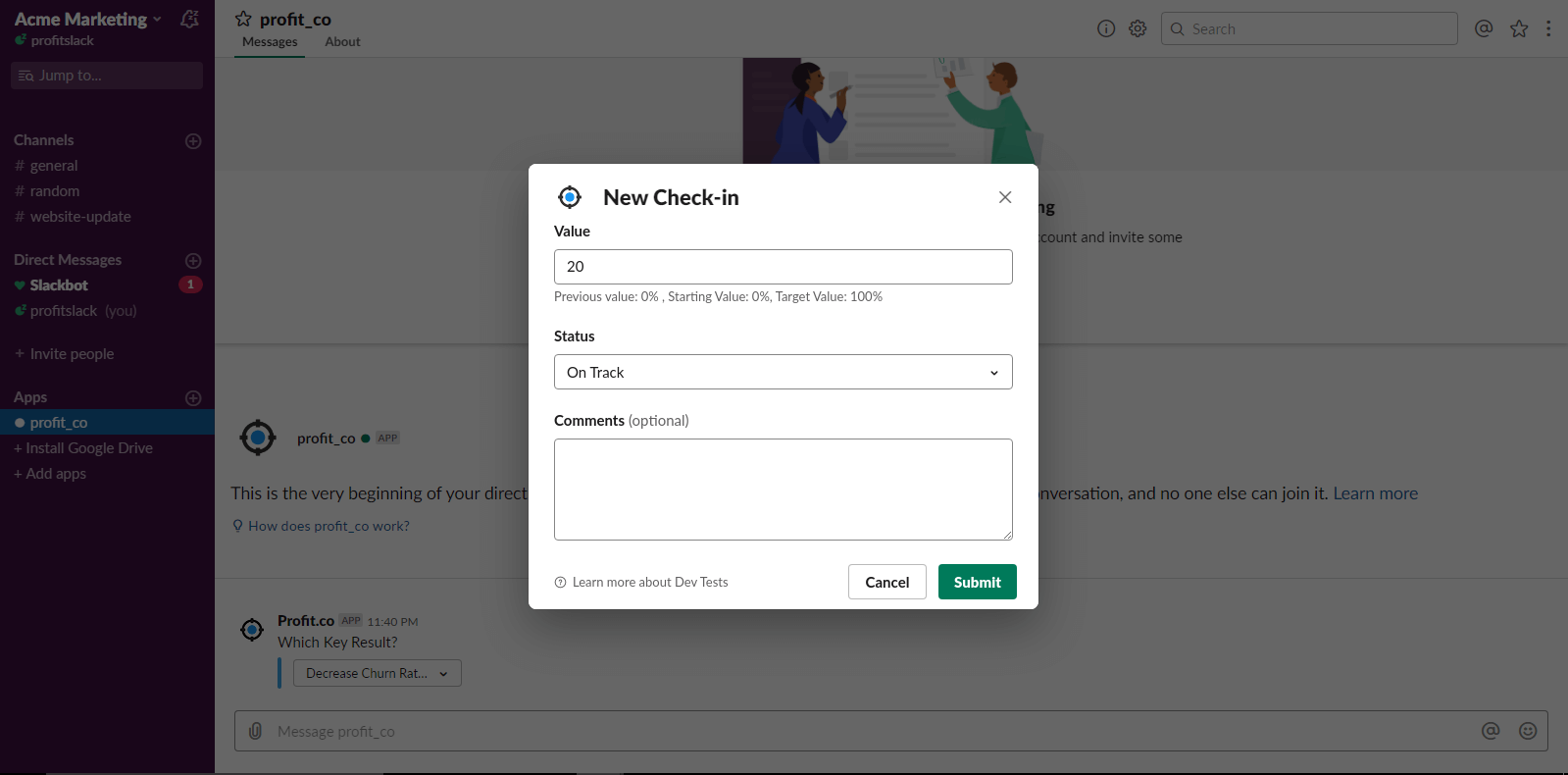Click the profit_co app avatar in conversation intro

click(258, 438)
